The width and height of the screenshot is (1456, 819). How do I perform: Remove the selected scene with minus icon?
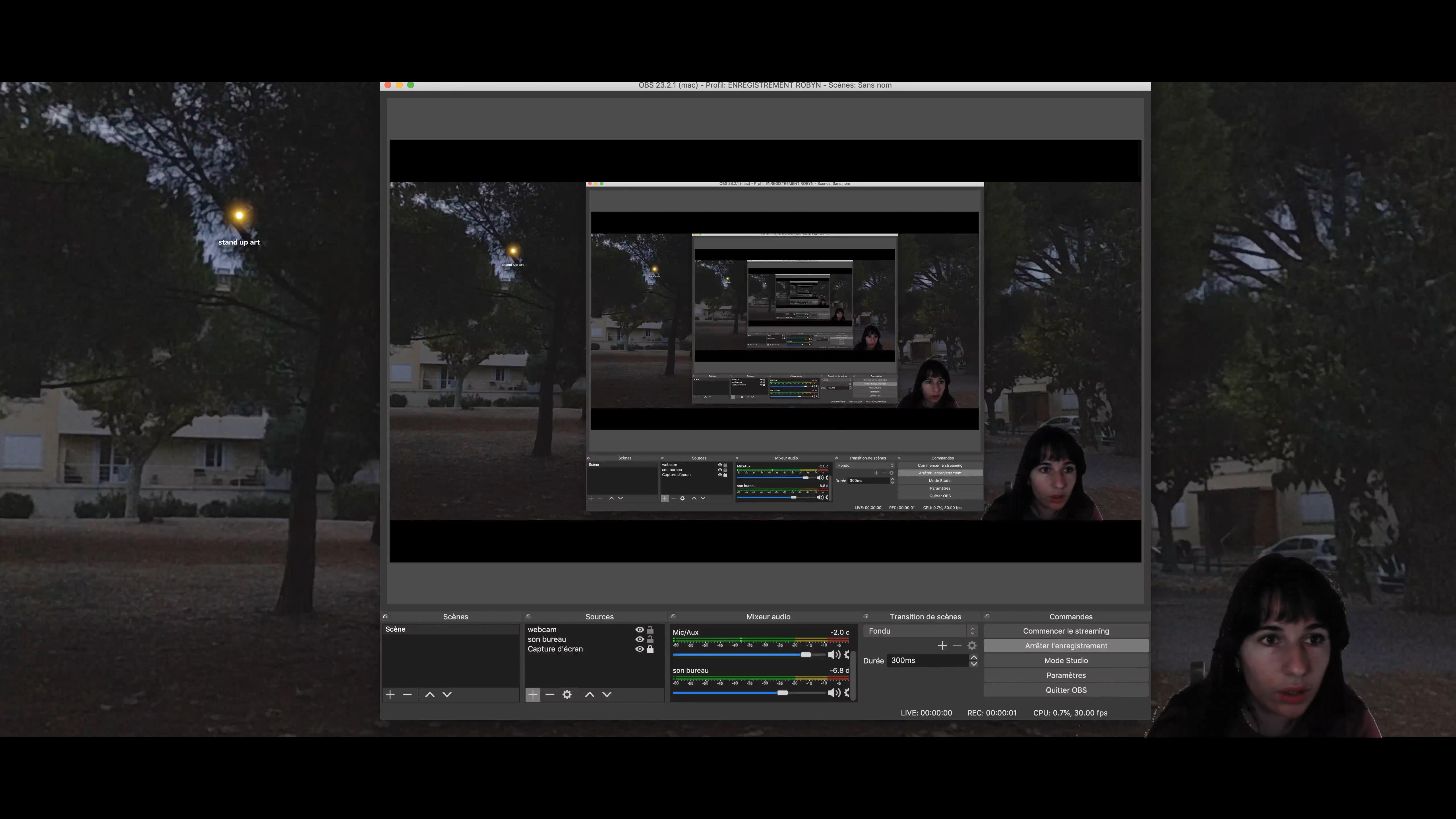[x=407, y=694]
